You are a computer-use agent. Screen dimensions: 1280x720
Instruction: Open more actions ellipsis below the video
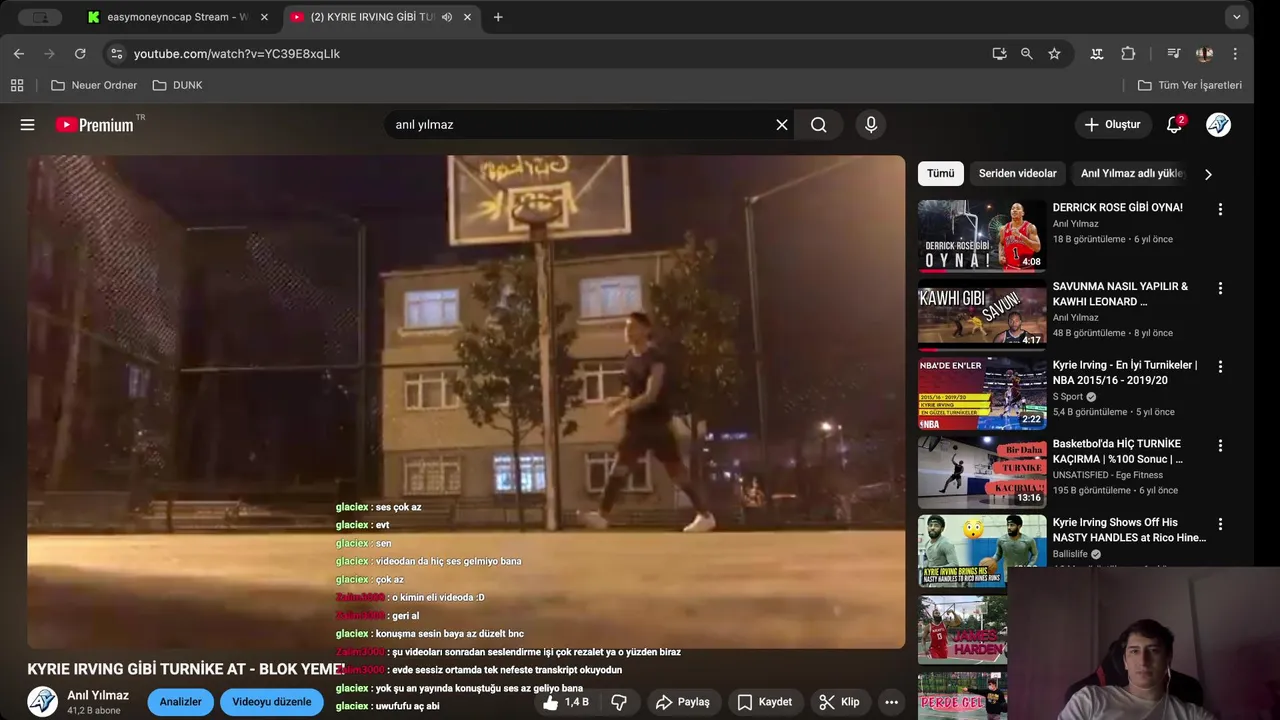coord(891,702)
